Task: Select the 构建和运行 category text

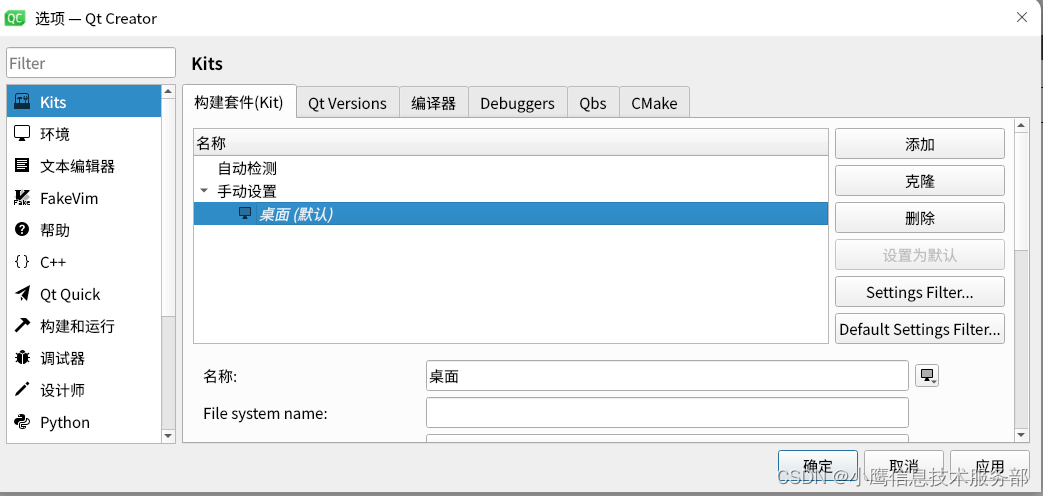Action: tap(78, 326)
